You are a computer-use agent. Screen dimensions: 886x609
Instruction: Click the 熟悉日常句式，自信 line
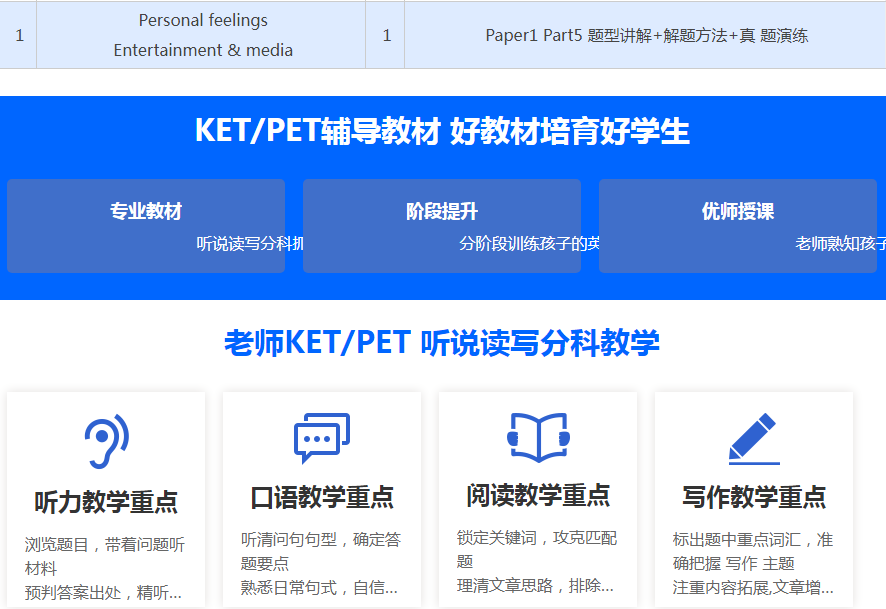319,588
